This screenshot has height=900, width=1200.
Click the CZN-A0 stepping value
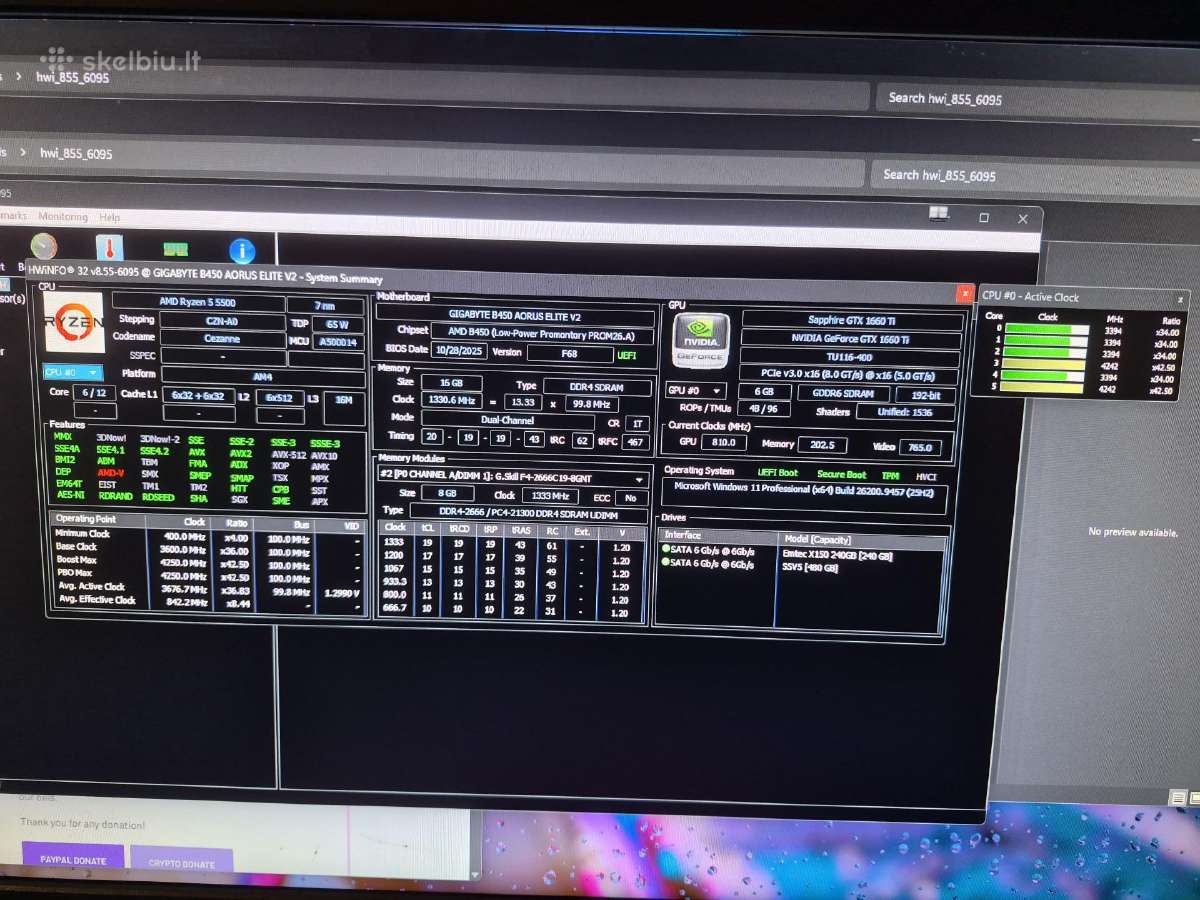pos(222,320)
